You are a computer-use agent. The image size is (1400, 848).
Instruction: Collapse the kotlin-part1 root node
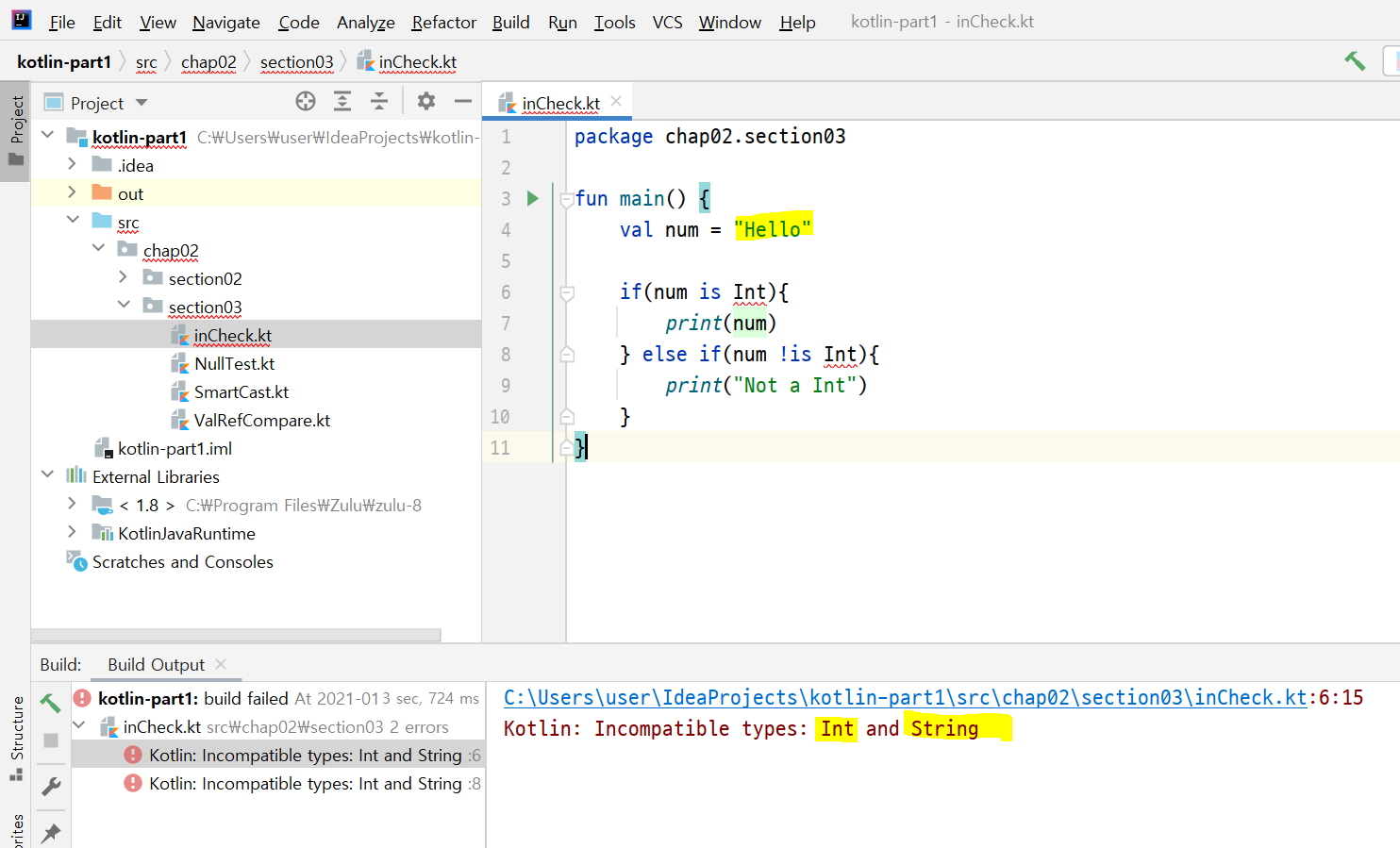[x=48, y=135]
